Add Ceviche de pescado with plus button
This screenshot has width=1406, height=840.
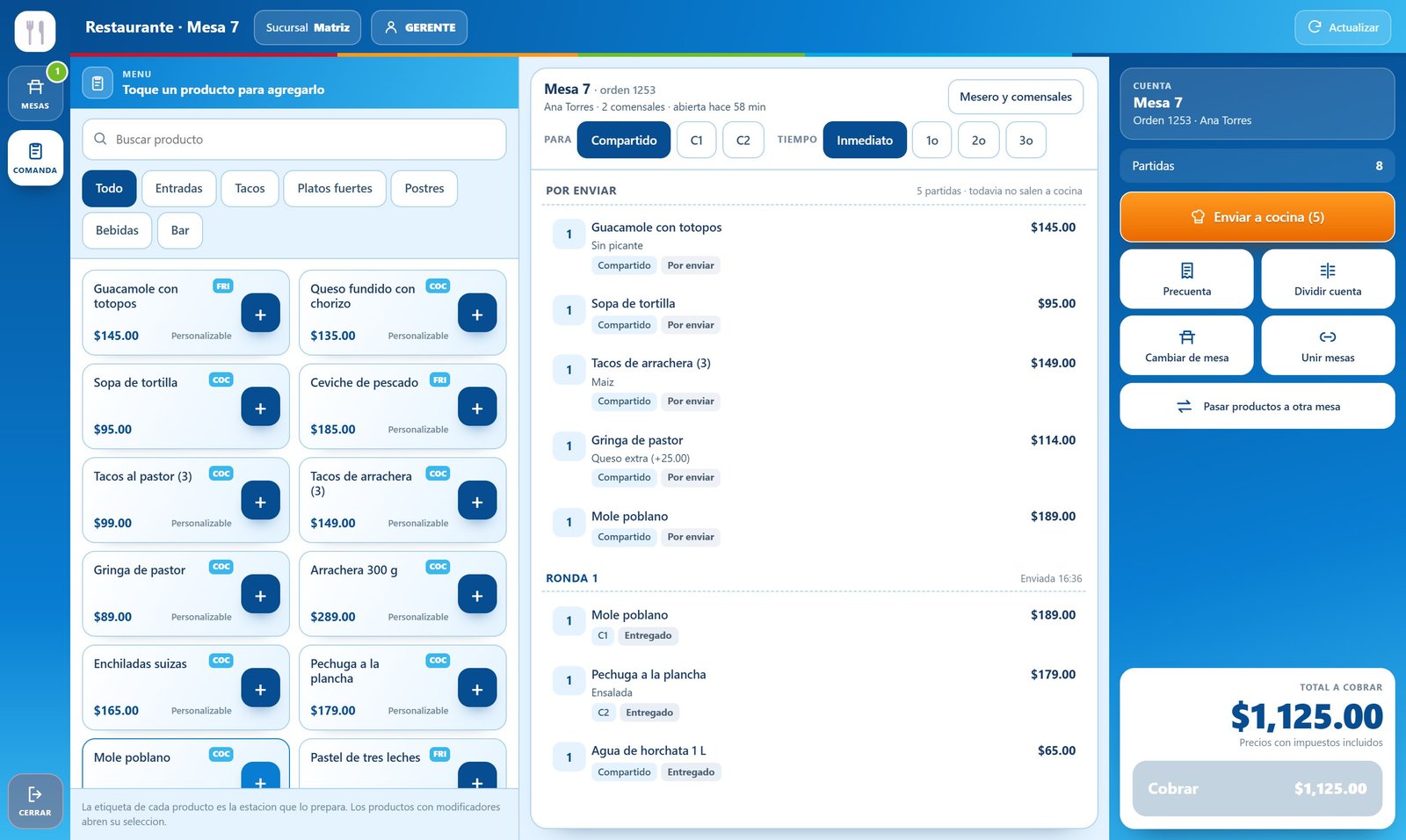(x=477, y=408)
